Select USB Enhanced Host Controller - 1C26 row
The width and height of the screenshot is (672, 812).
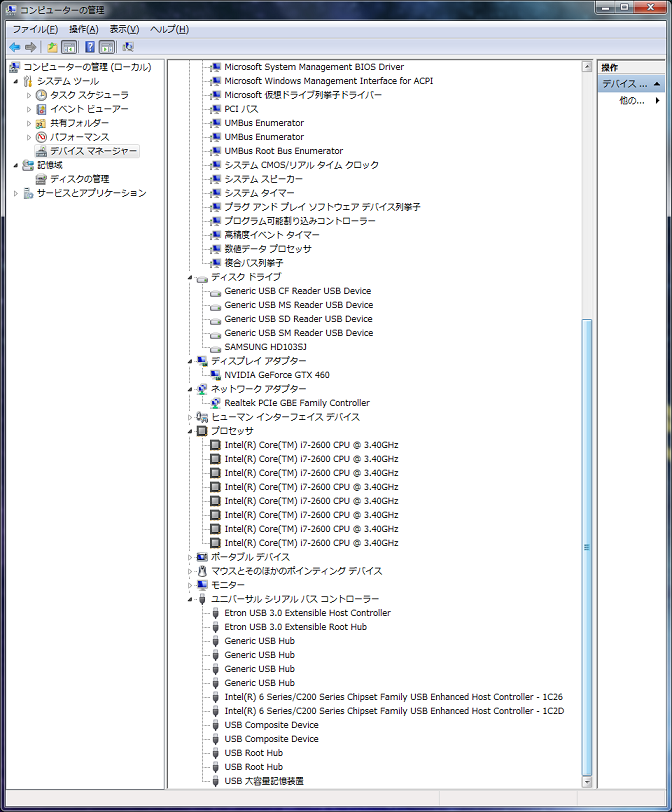[x=393, y=697]
